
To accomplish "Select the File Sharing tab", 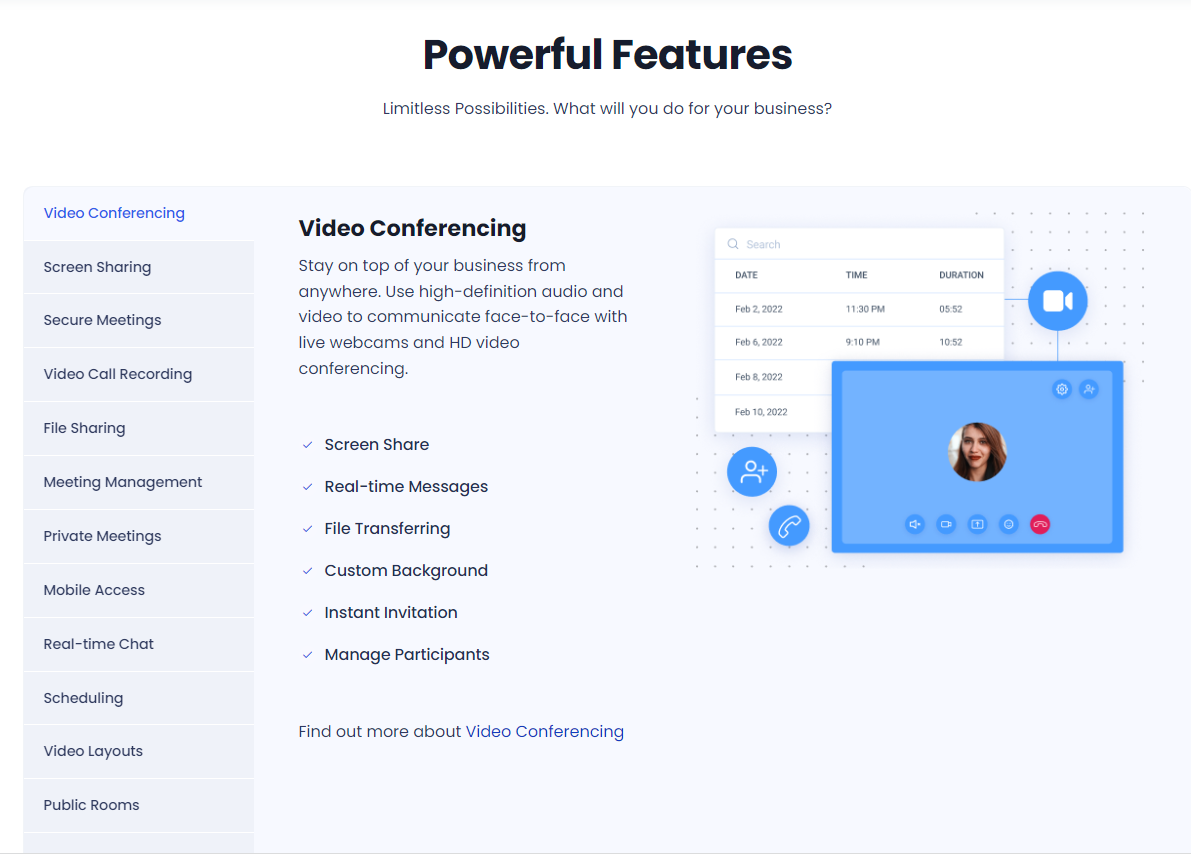I will [139, 428].
